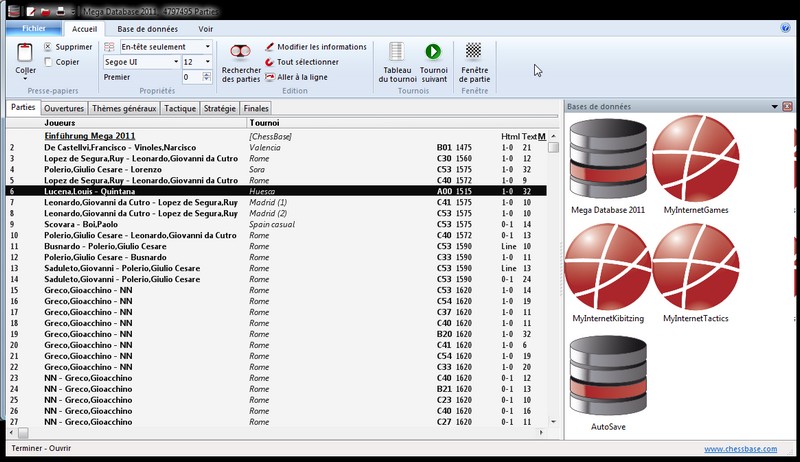Open Fenêtre de partie board icon
Image resolution: width=800 pixels, height=462 pixels.
point(474,52)
